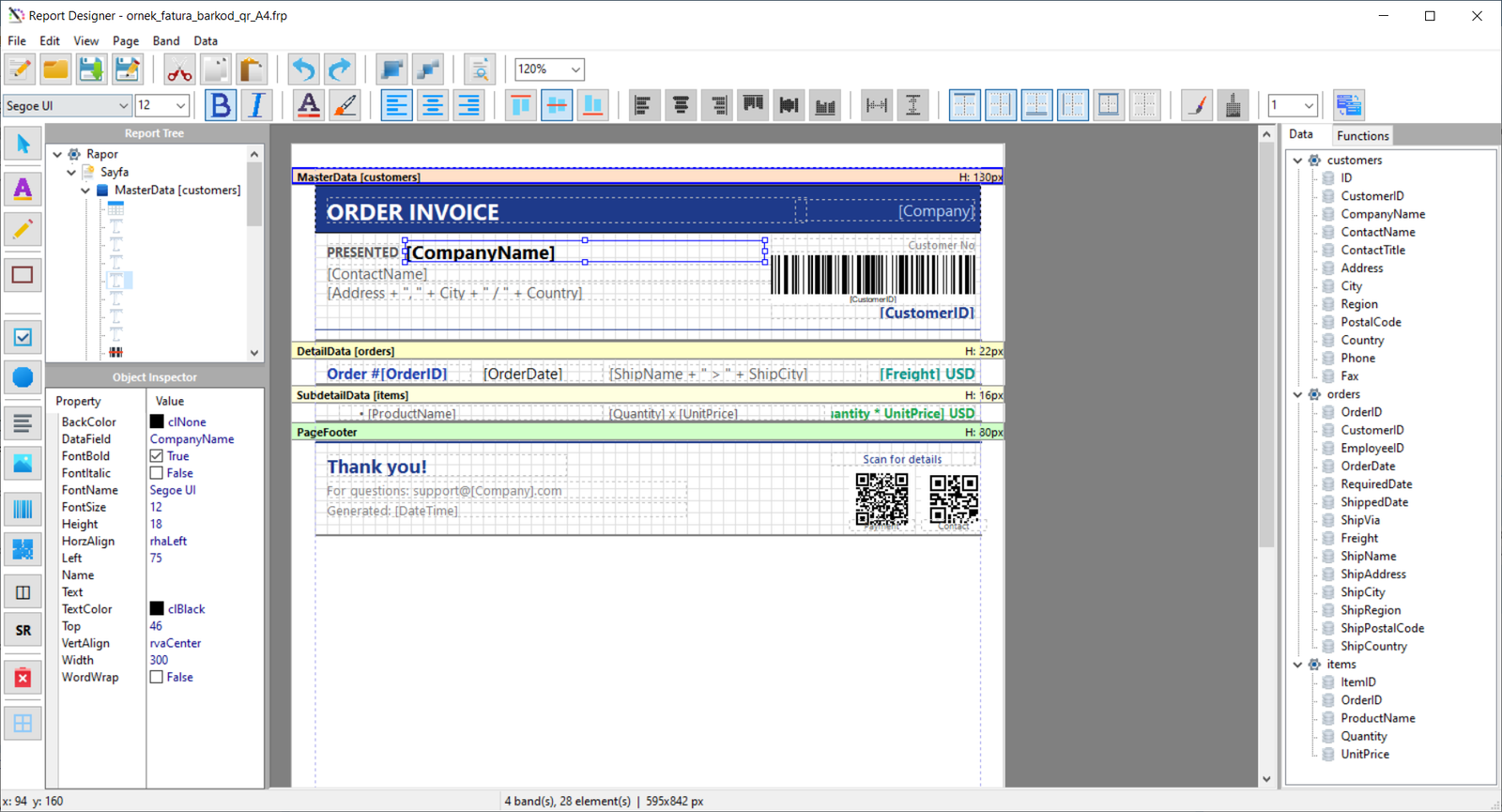Screen dimensions: 1502x812
Task: Click the Cut scissors icon
Action: click(x=179, y=69)
